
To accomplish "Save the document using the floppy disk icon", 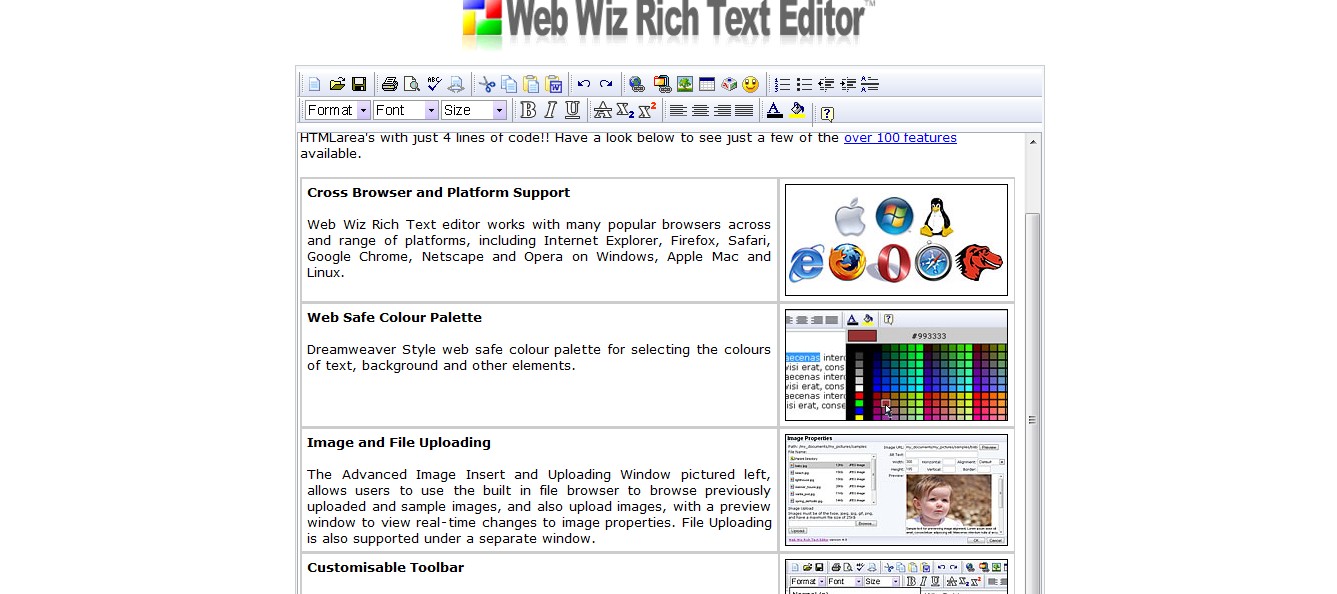I will [x=359, y=84].
